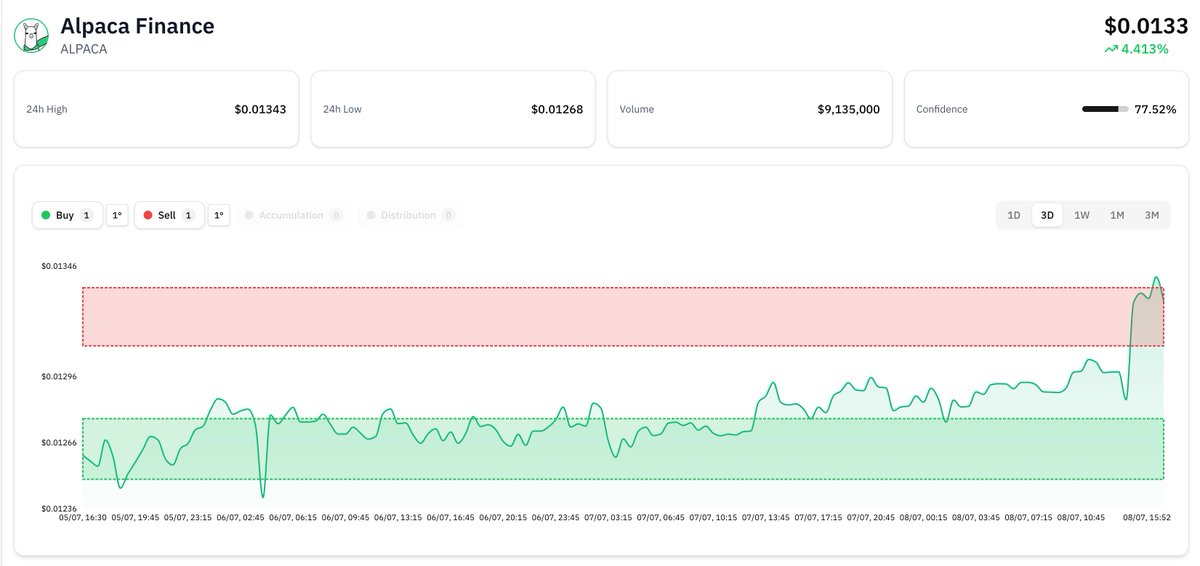Switch chart to 1W timeframe

tap(1082, 215)
